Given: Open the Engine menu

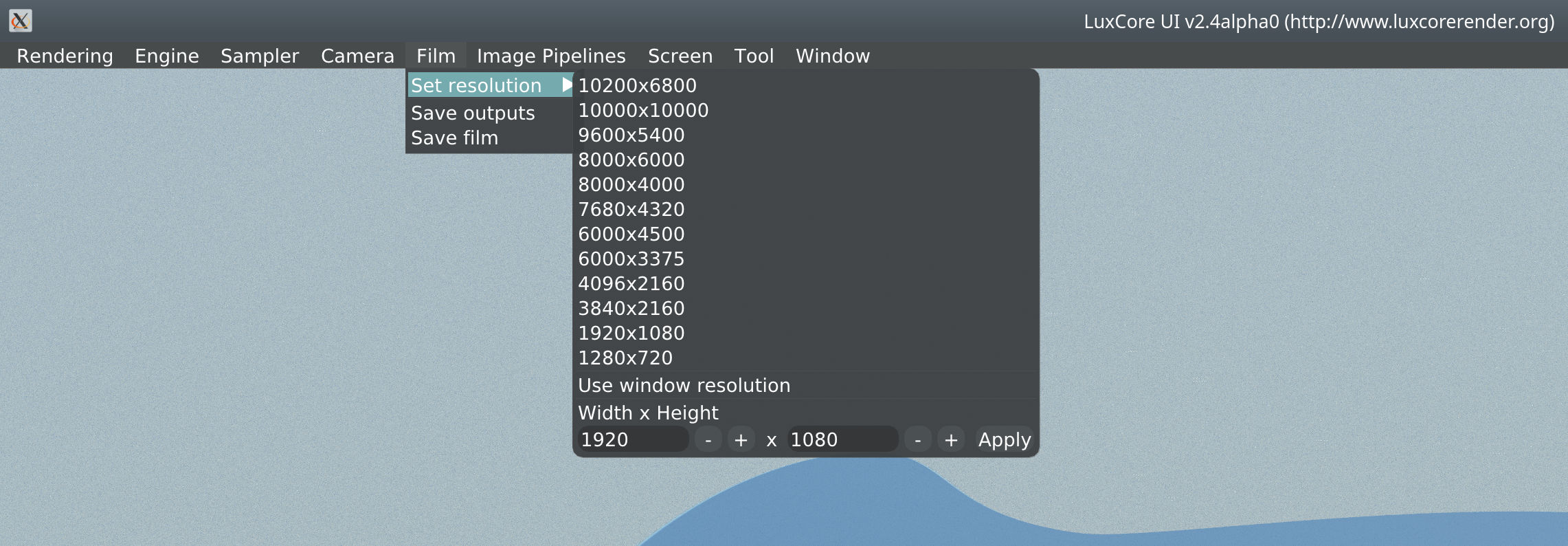Looking at the screenshot, I should [x=167, y=56].
